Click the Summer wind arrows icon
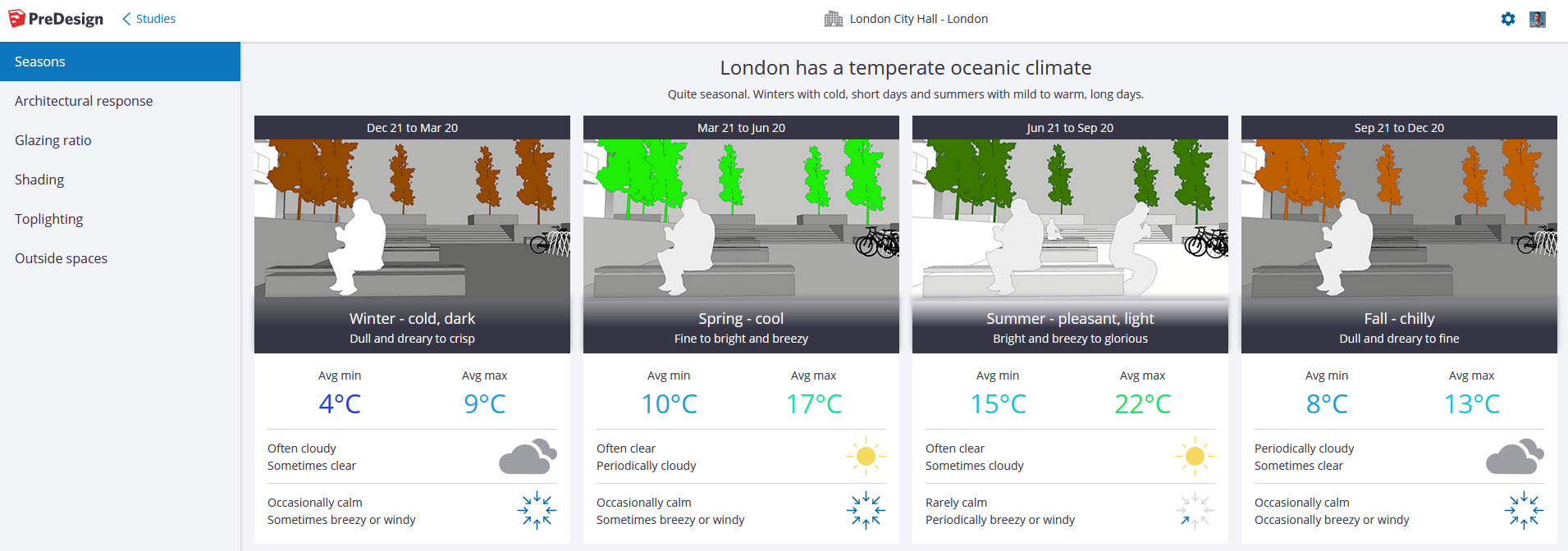Screen dimensions: 1568x551 [1195, 510]
